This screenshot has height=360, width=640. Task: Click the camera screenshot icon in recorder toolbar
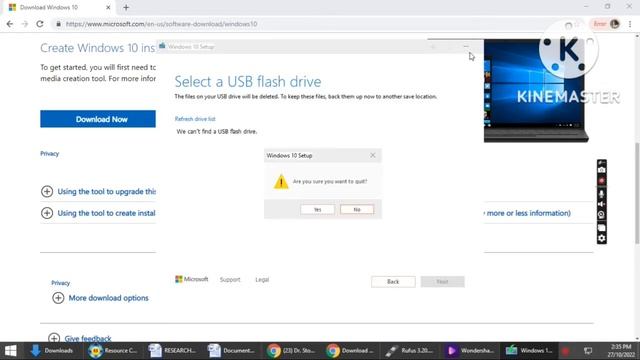(602, 170)
